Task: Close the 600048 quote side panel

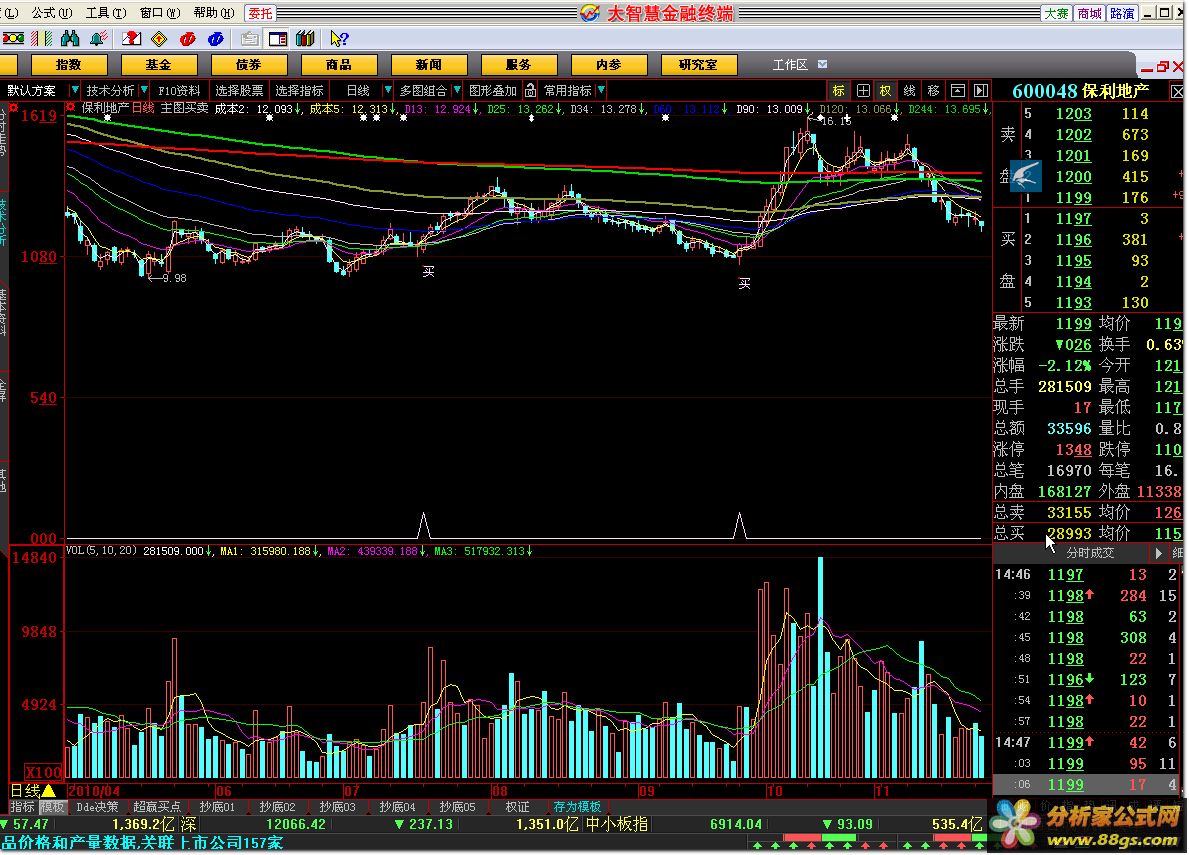Action: [1177, 92]
